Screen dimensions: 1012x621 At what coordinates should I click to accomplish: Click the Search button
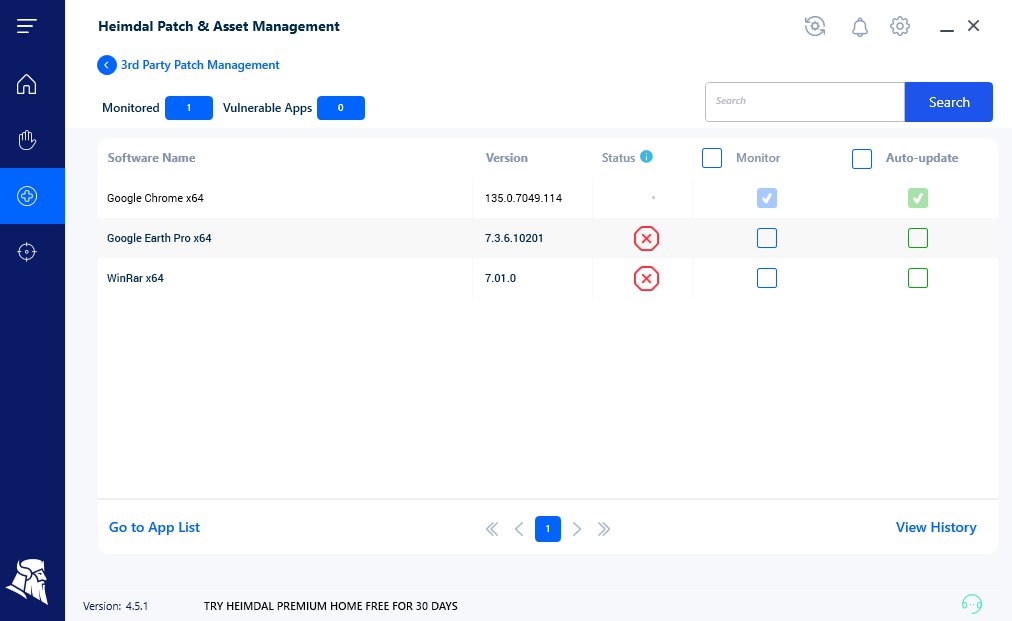coord(948,102)
